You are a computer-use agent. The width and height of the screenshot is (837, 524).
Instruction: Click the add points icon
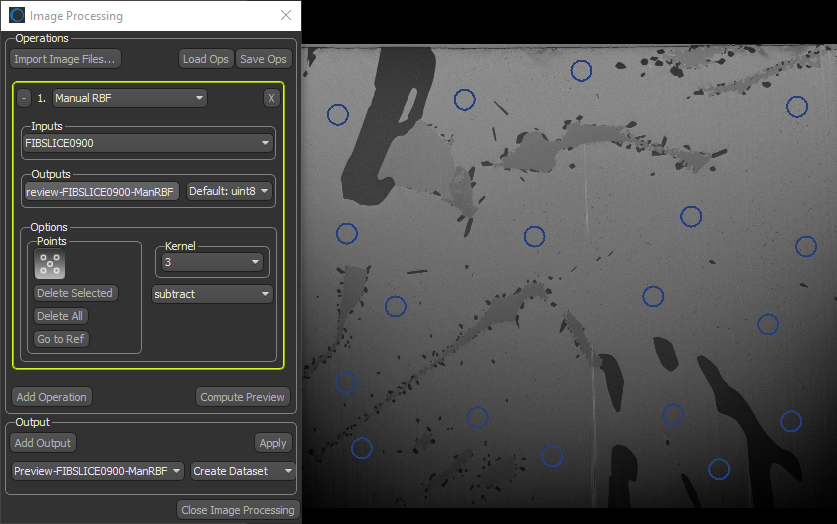[x=50, y=265]
